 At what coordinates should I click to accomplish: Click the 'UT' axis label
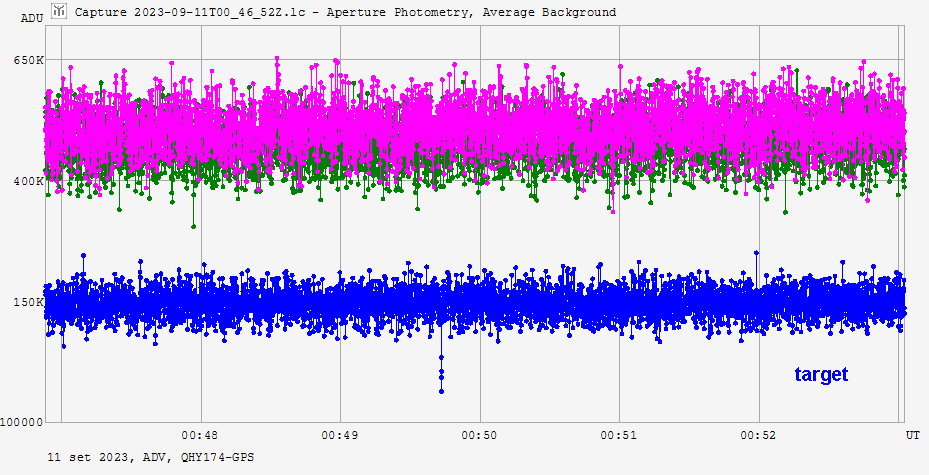click(x=912, y=435)
